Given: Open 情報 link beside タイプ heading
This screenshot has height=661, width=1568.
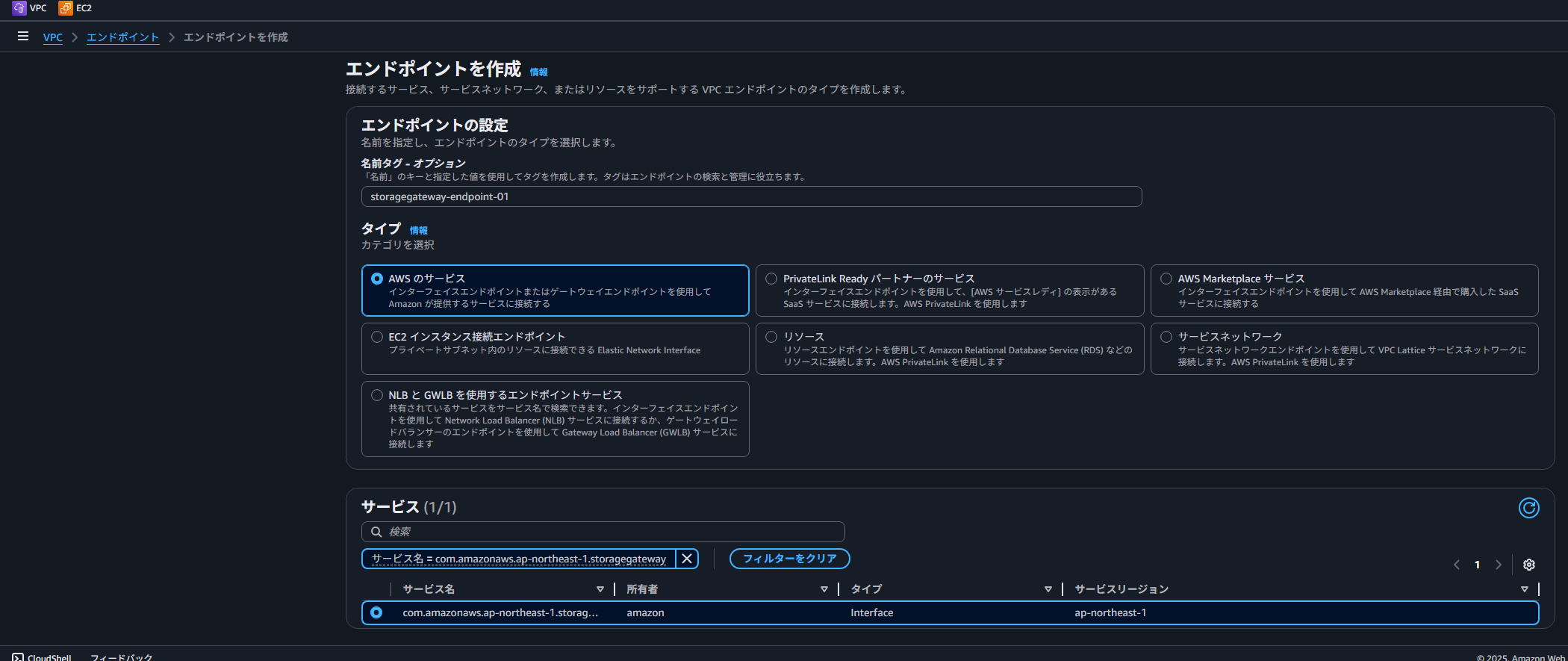Looking at the screenshot, I should [x=418, y=231].
